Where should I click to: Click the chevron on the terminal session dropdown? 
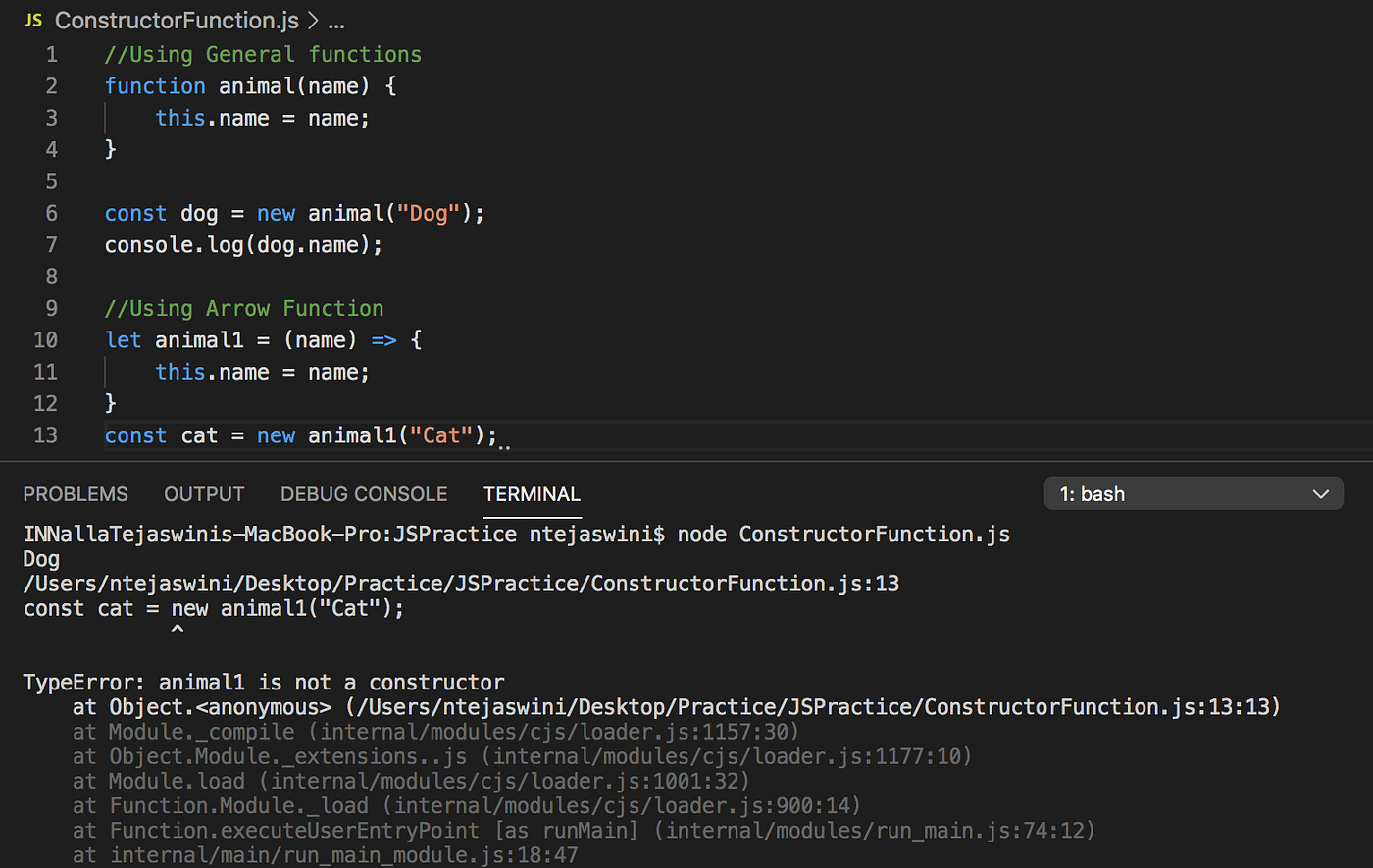pyautogui.click(x=1321, y=493)
